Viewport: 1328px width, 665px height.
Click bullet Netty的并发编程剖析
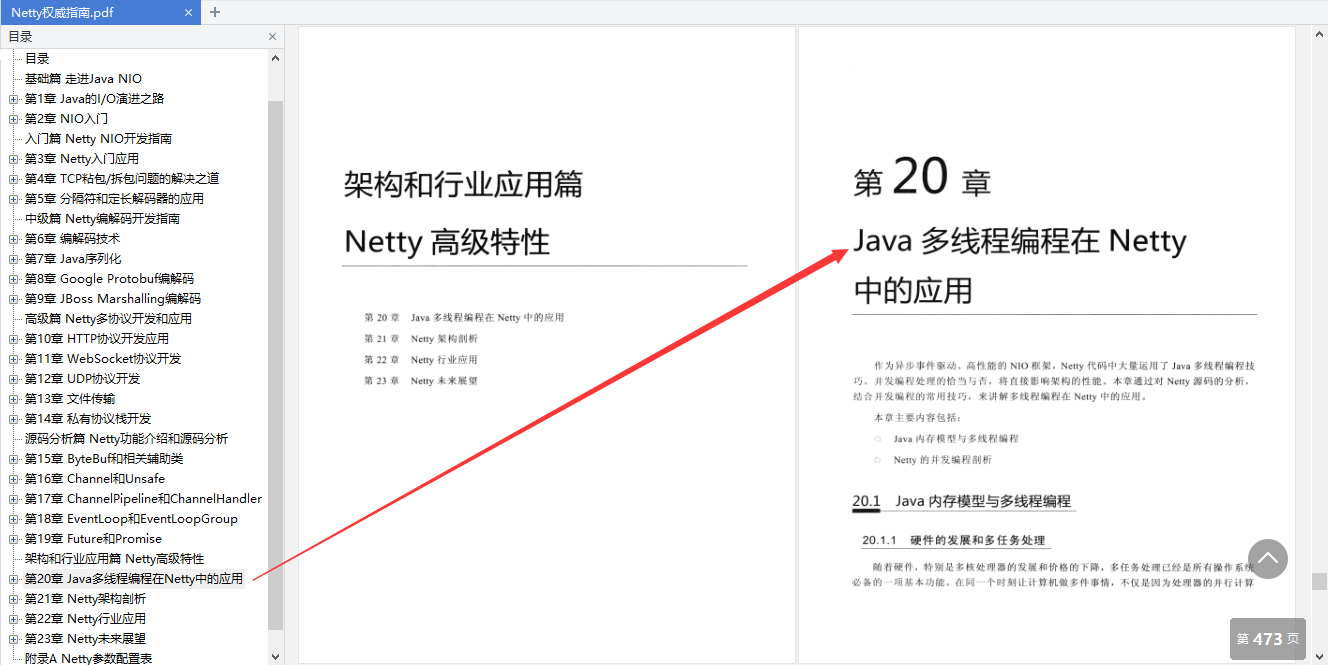tap(943, 460)
